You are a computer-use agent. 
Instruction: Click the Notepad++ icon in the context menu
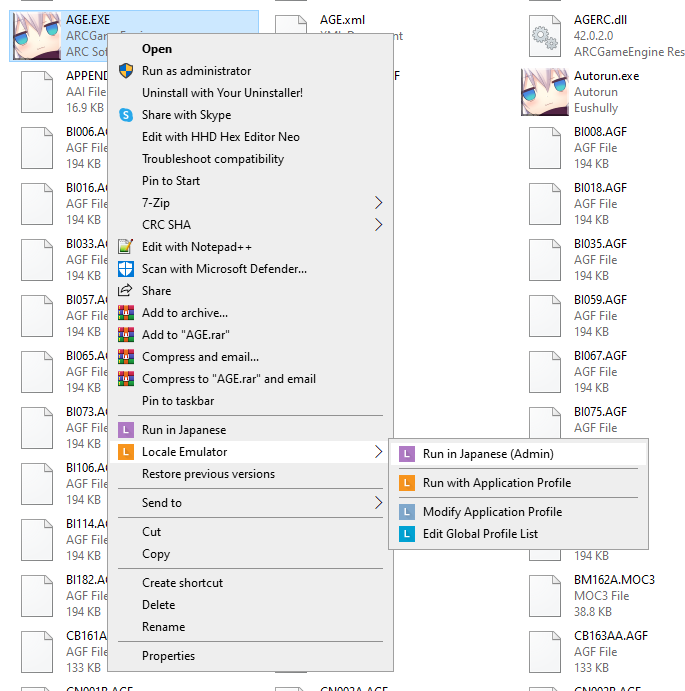tap(126, 246)
